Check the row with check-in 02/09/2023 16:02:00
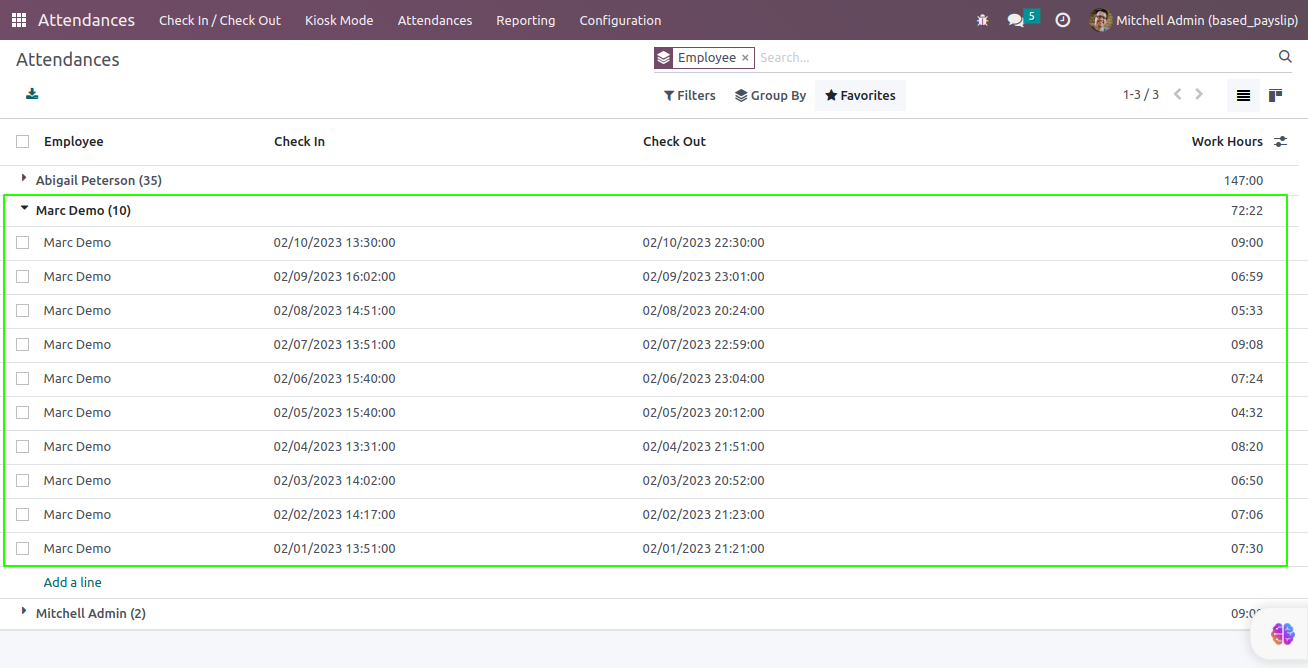1308x668 pixels. (22, 277)
